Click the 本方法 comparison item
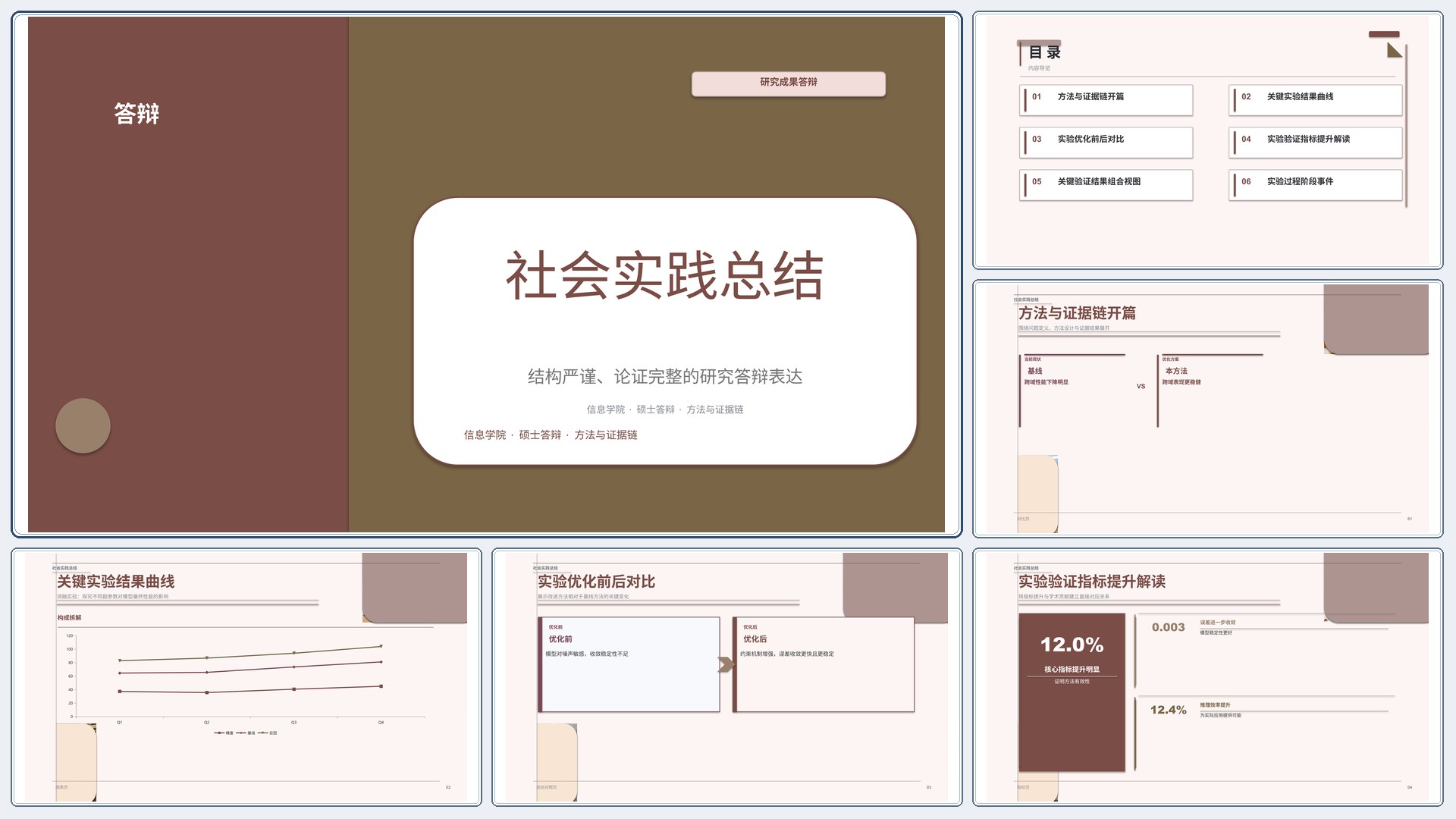The width and height of the screenshot is (1456, 819). click(1210, 391)
